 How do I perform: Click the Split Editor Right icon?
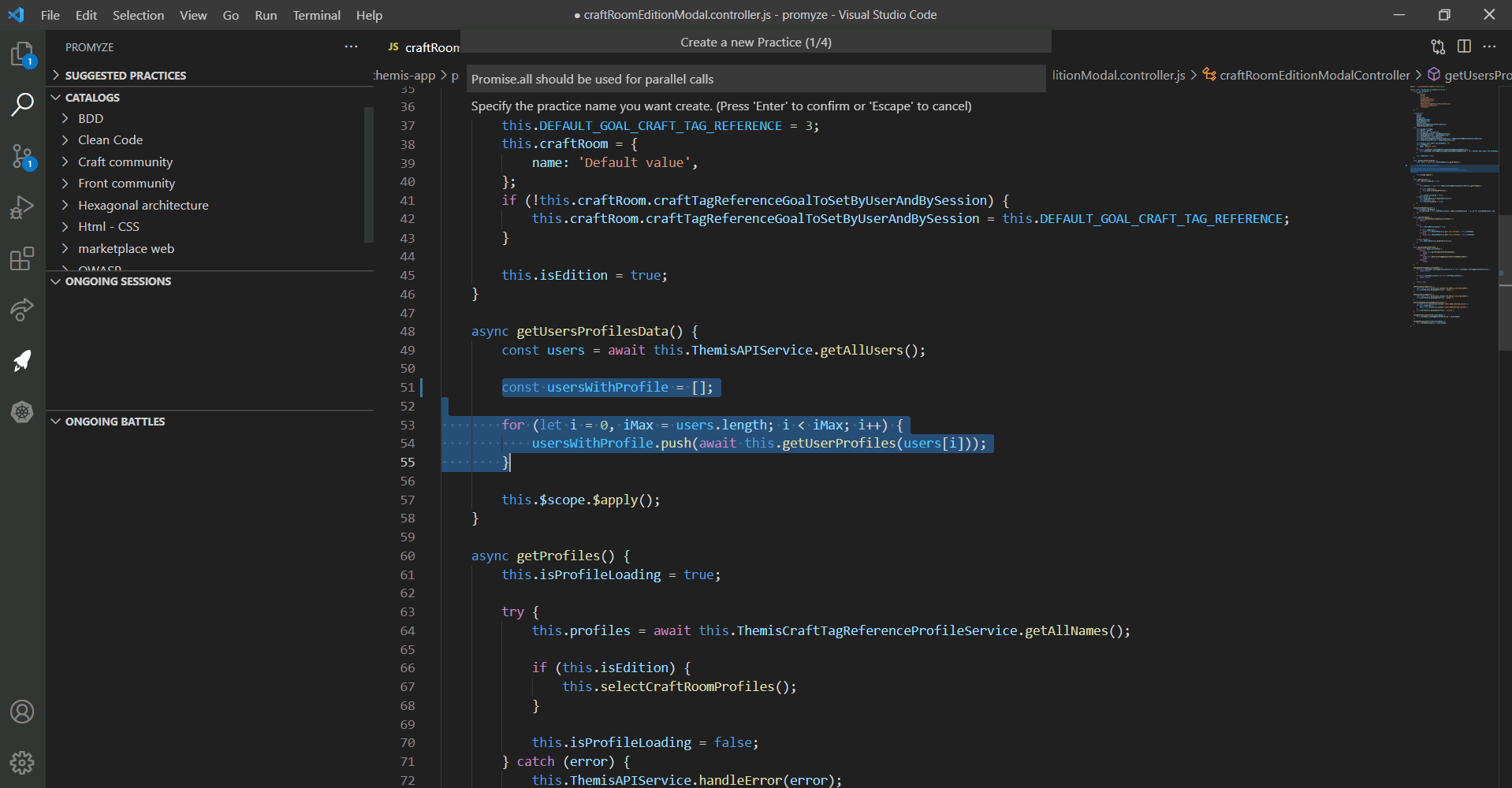tap(1464, 46)
